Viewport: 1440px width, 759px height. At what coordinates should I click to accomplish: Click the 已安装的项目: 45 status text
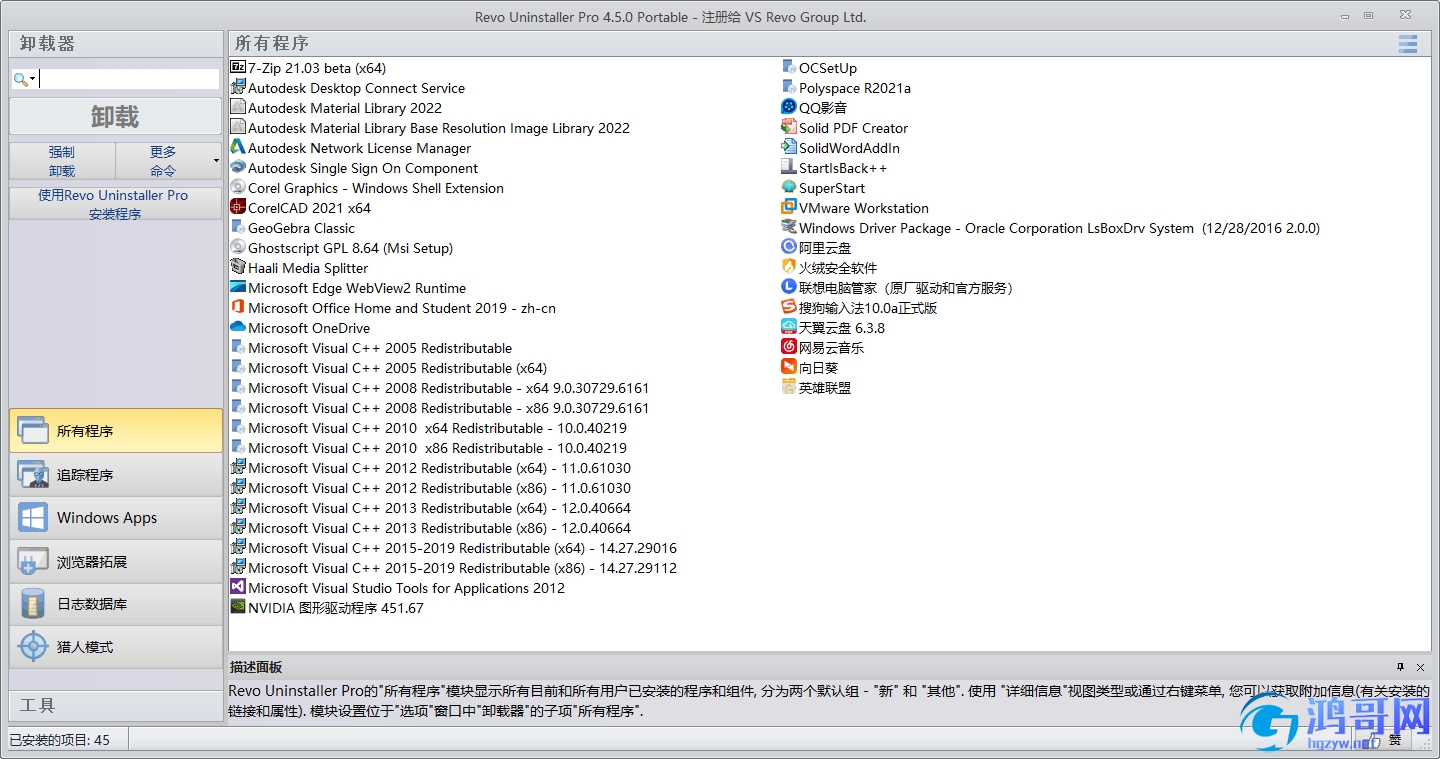[59, 740]
